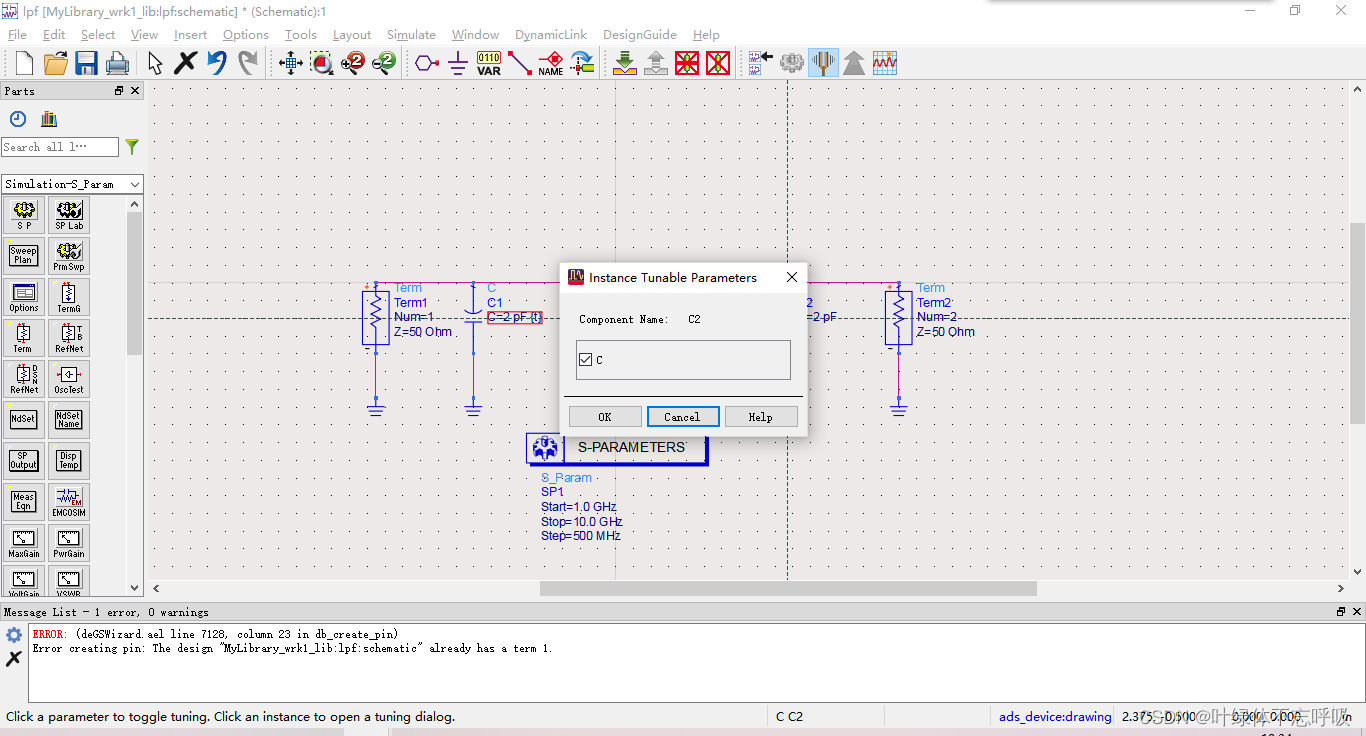Click the Save design toolbar icon
The image size is (1366, 736).
tap(86, 63)
